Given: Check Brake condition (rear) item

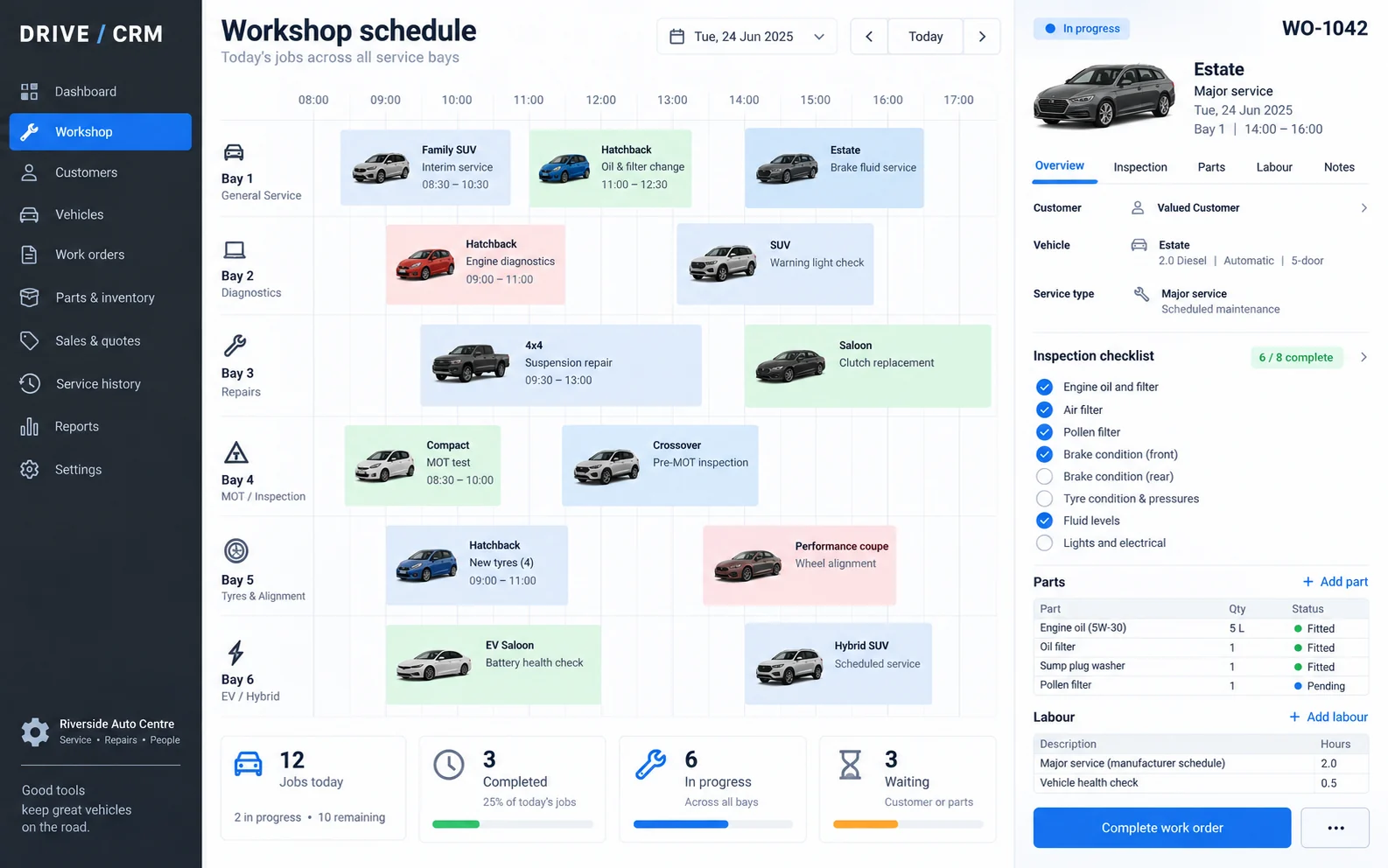Looking at the screenshot, I should click(x=1044, y=476).
